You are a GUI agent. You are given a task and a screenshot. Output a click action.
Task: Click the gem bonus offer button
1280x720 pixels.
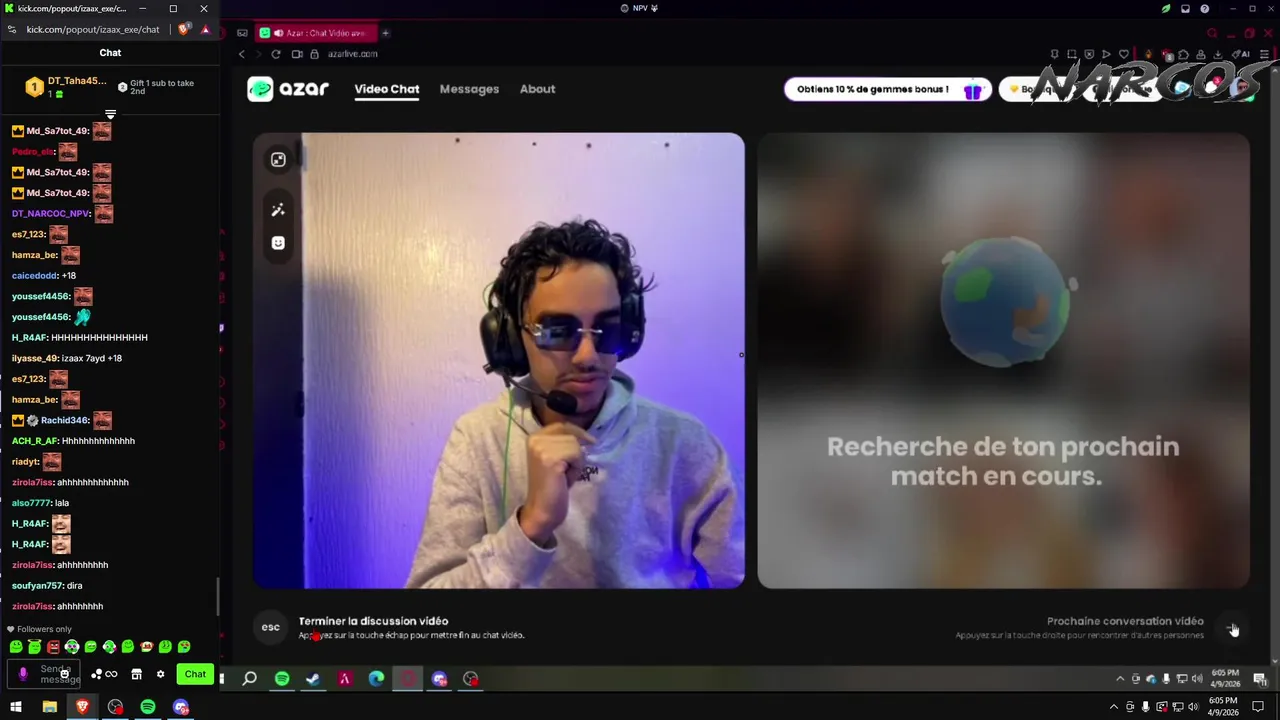point(888,89)
